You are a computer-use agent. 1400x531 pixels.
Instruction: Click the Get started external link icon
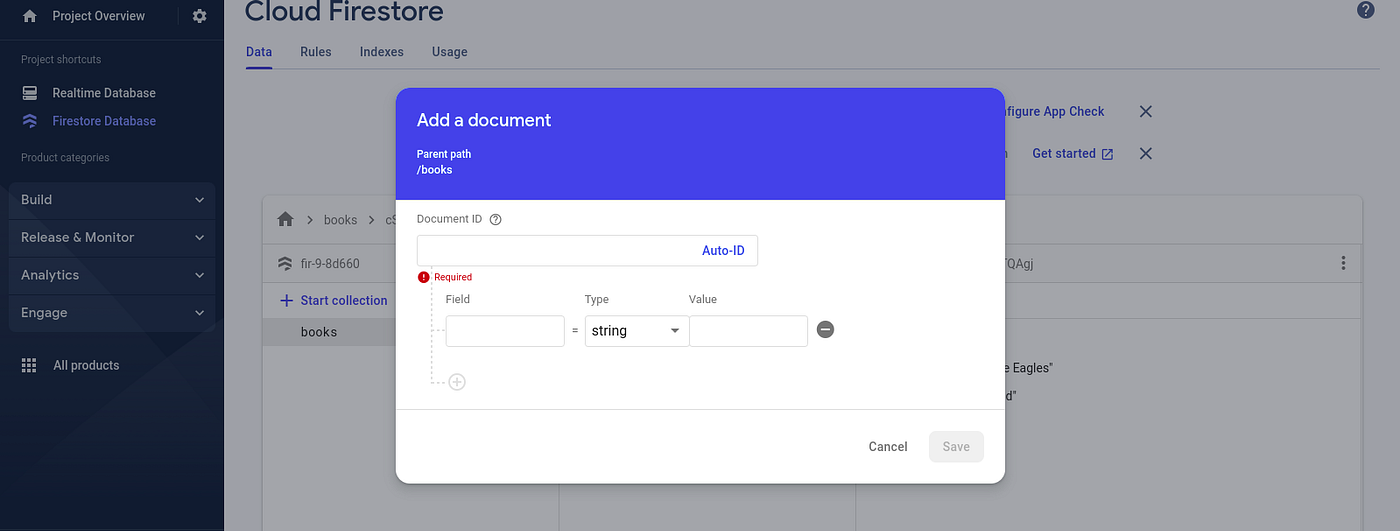[1107, 154]
